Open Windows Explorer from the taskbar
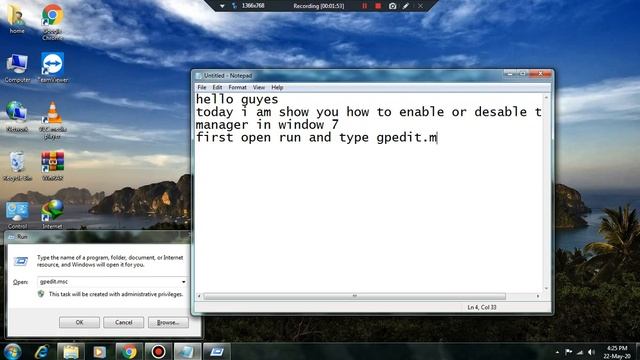 point(71,352)
